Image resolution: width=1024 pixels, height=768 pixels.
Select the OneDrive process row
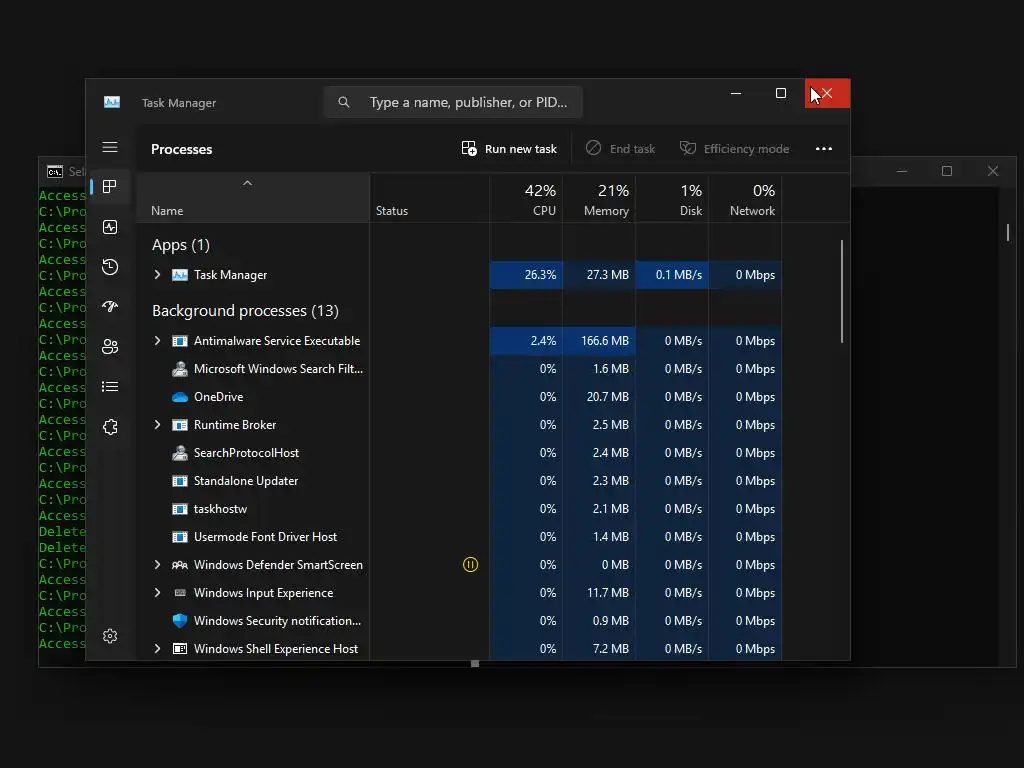click(459, 397)
